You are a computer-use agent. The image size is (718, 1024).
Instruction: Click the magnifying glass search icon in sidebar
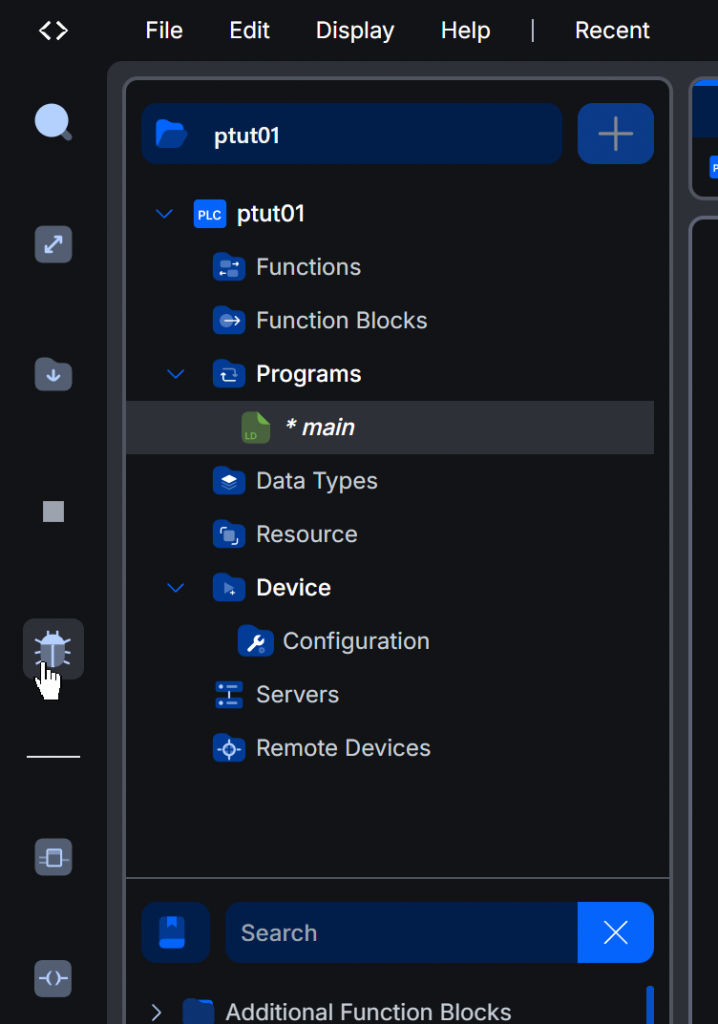click(53, 123)
